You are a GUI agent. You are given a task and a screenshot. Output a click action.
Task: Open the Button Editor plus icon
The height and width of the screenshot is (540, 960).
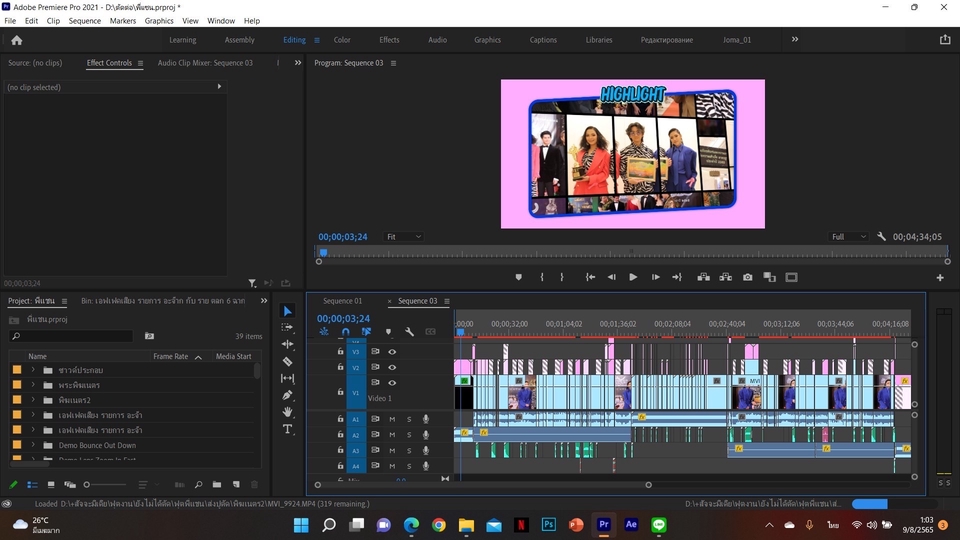940,277
